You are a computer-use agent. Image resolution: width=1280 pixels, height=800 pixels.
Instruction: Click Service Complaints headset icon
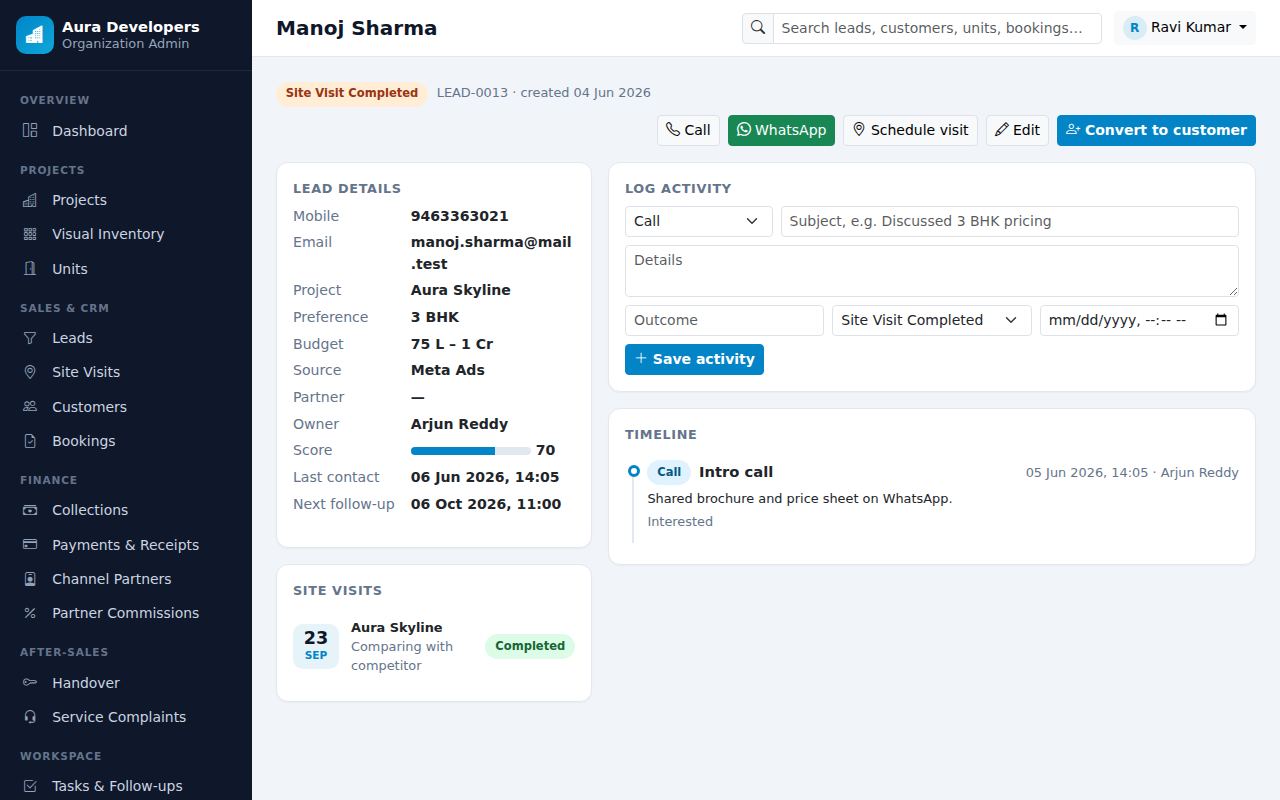[x=30, y=717]
